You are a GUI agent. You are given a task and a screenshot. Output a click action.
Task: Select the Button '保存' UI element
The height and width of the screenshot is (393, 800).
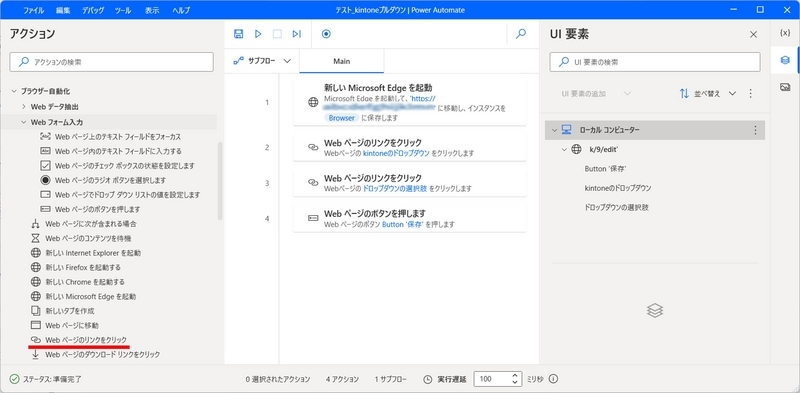click(x=606, y=169)
